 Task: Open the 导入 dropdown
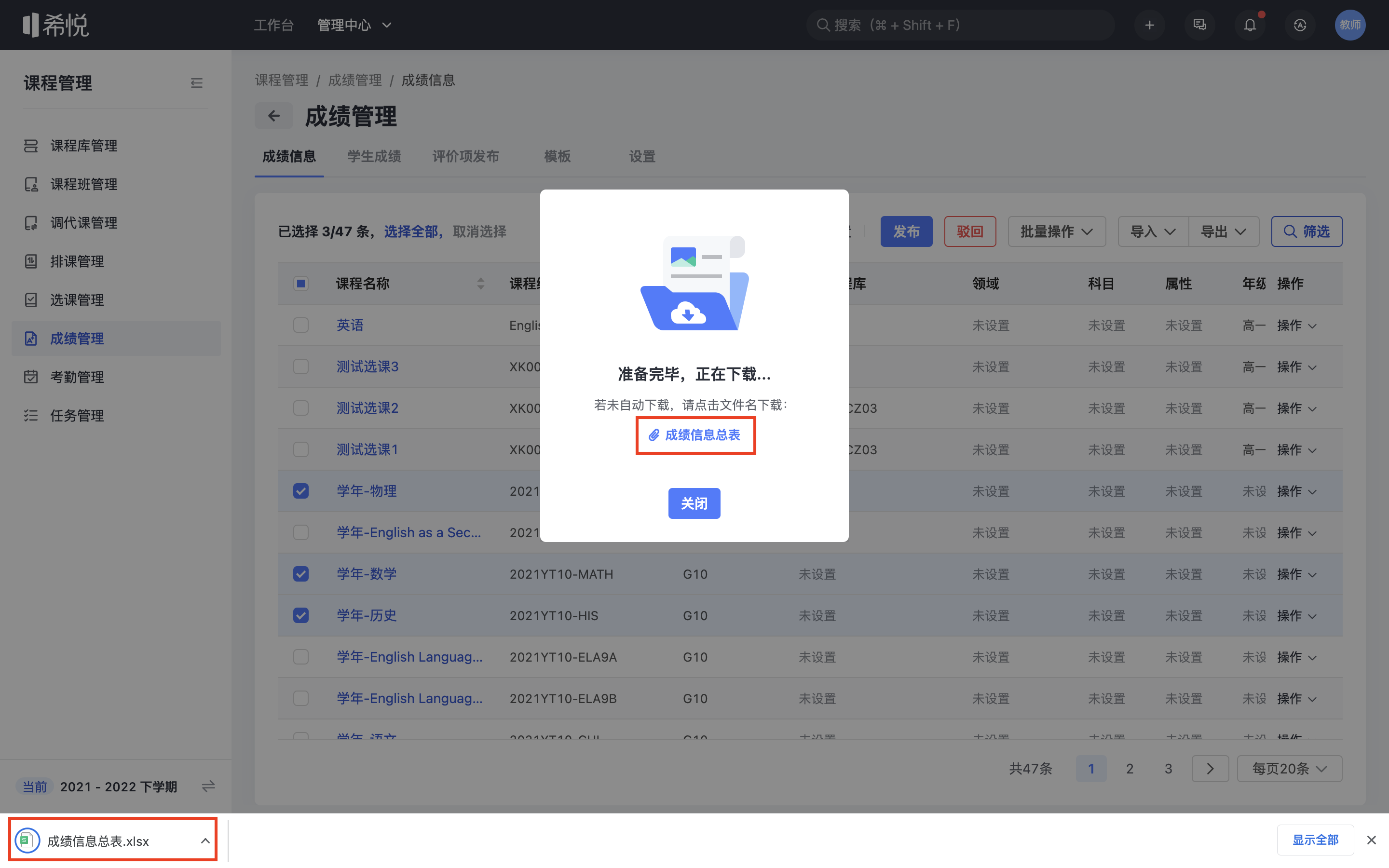click(x=1153, y=231)
